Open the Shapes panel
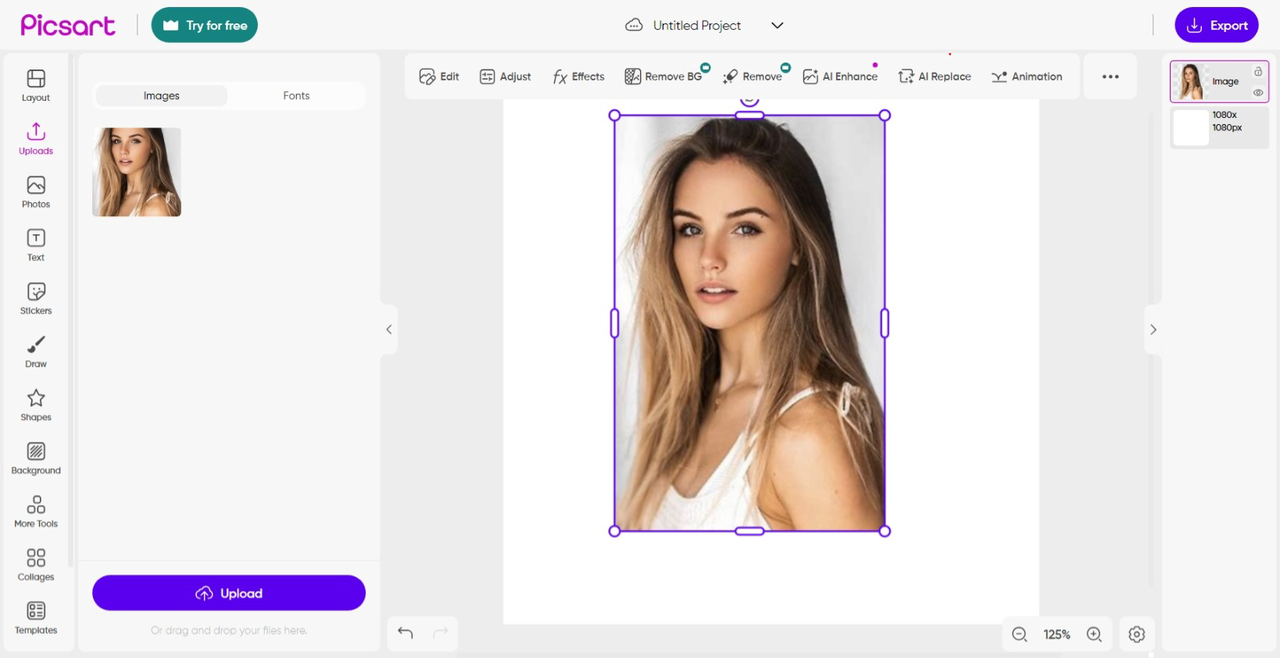The width and height of the screenshot is (1280, 658). point(36,405)
